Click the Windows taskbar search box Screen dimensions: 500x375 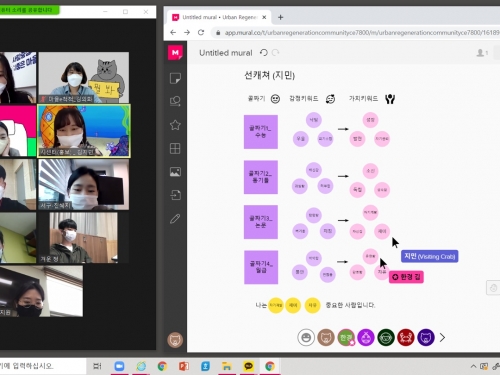coord(43,366)
